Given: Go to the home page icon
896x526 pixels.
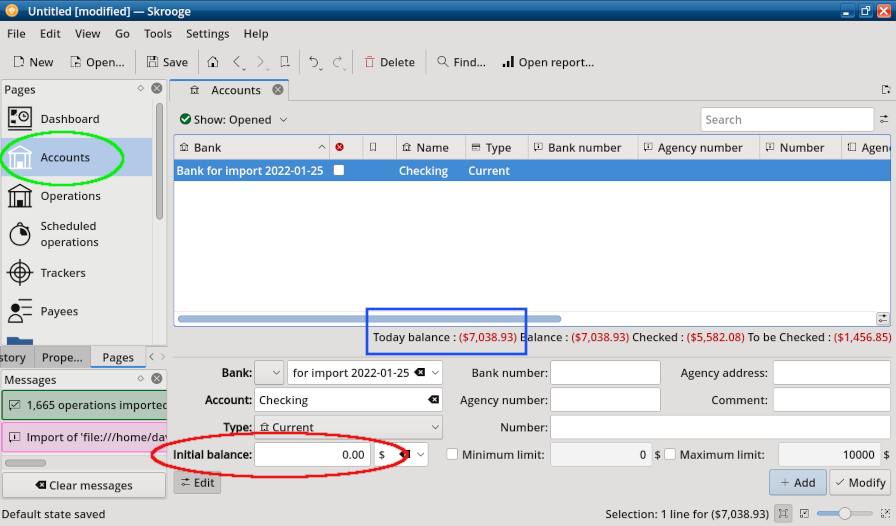Looking at the screenshot, I should (x=213, y=62).
